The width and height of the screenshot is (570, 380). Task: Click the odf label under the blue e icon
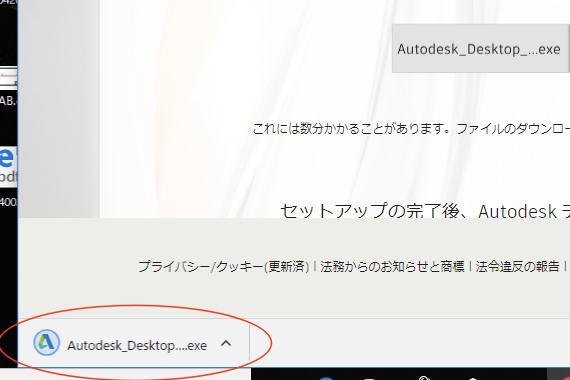tap(8, 177)
